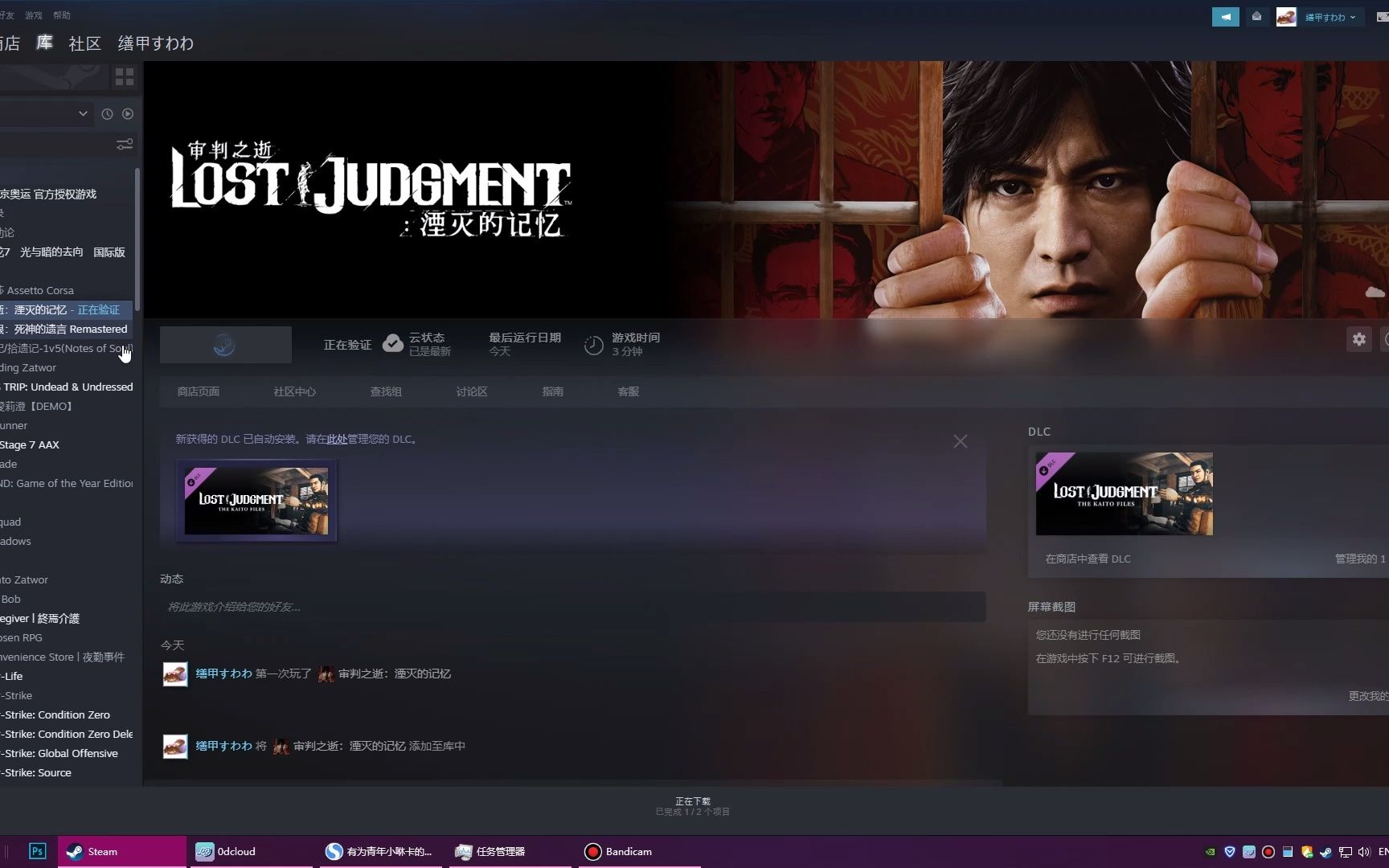Viewport: 1389px width, 868px height.
Task: Open 社区中心 community hub link
Action: (x=294, y=391)
